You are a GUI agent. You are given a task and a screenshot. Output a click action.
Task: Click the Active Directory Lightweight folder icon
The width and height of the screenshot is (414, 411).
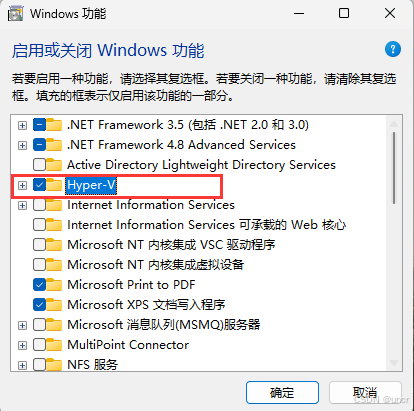(54, 165)
